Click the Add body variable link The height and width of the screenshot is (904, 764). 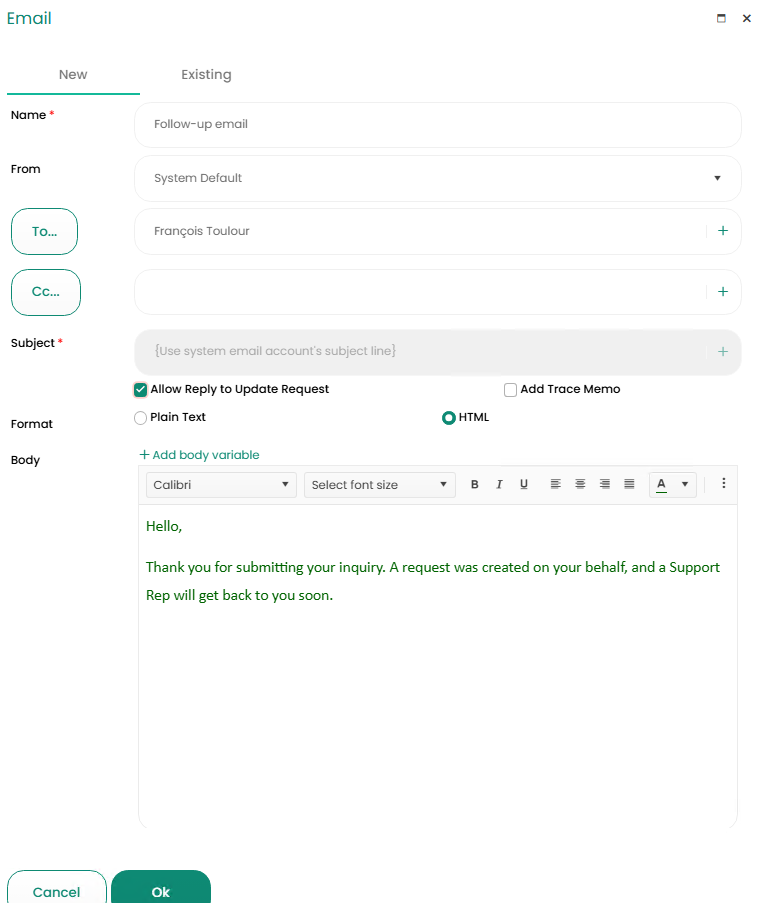click(x=199, y=455)
